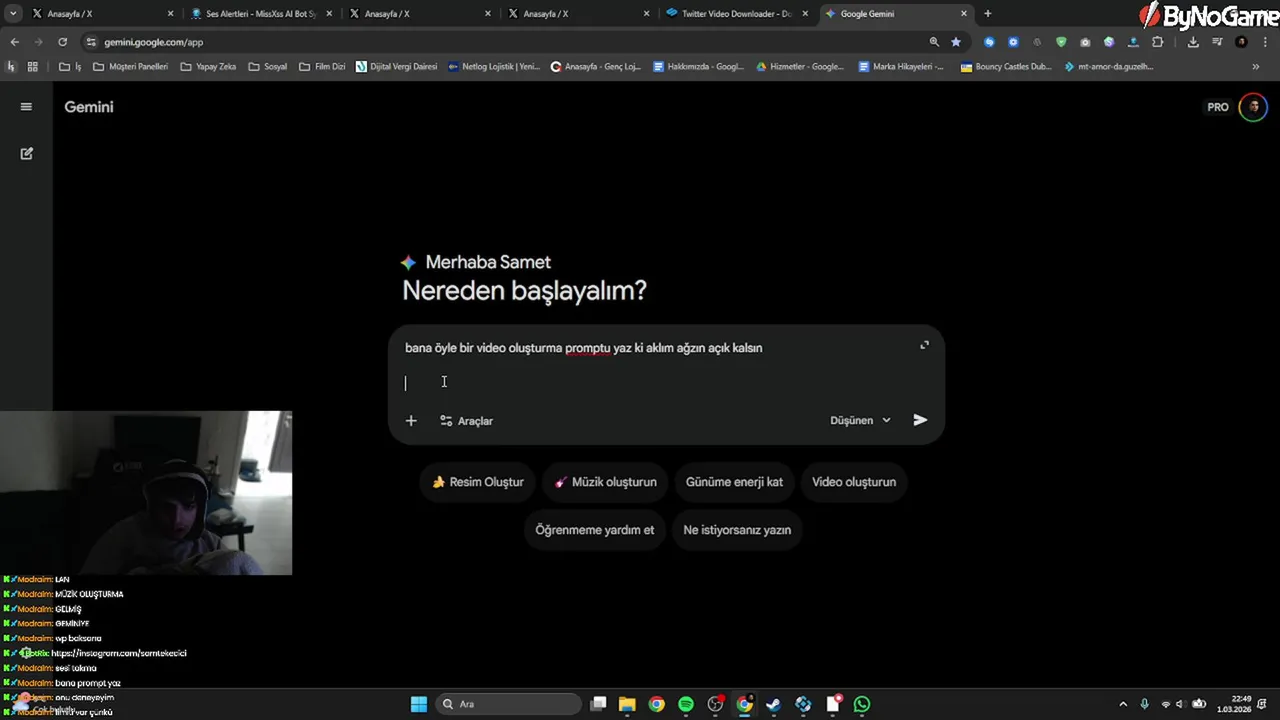Select the Ne istiyorsanız yazın chip
Viewport: 1280px width, 720px height.
737,530
